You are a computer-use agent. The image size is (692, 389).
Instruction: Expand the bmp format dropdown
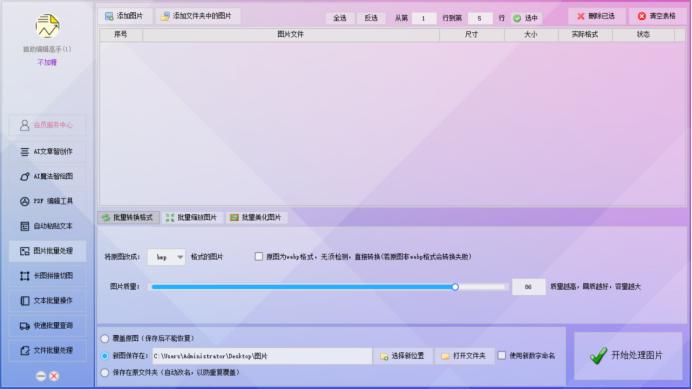tap(166, 257)
